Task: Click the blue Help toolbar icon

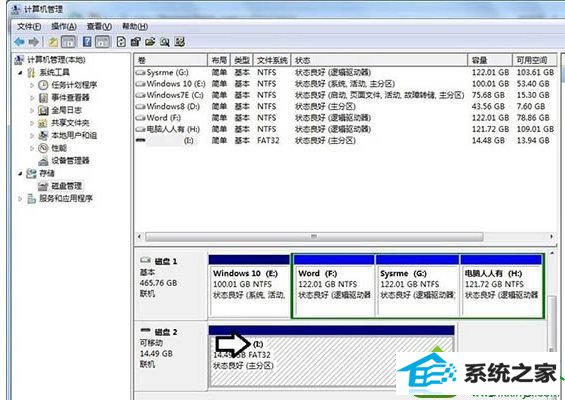Action: 87,42
